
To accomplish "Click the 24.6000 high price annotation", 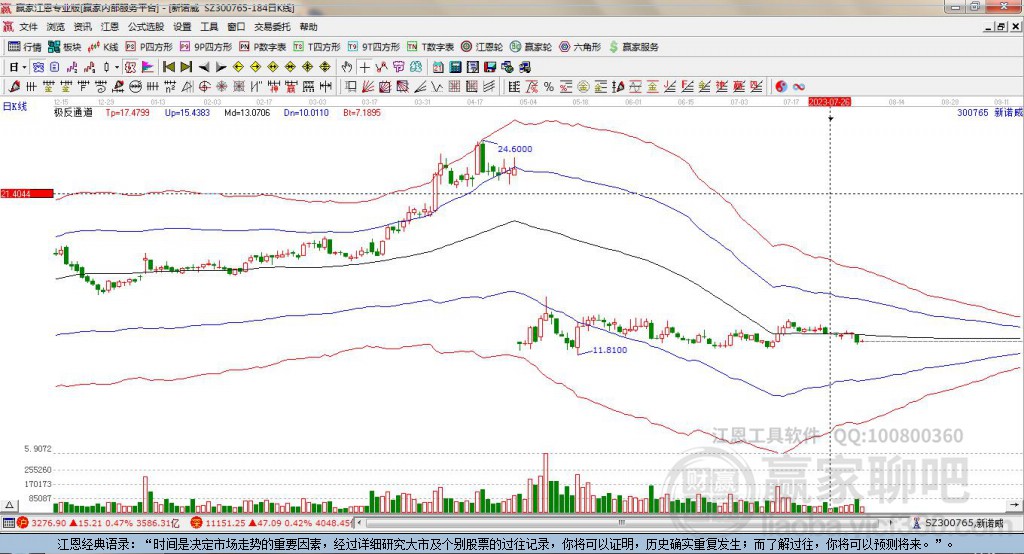I will coord(515,149).
